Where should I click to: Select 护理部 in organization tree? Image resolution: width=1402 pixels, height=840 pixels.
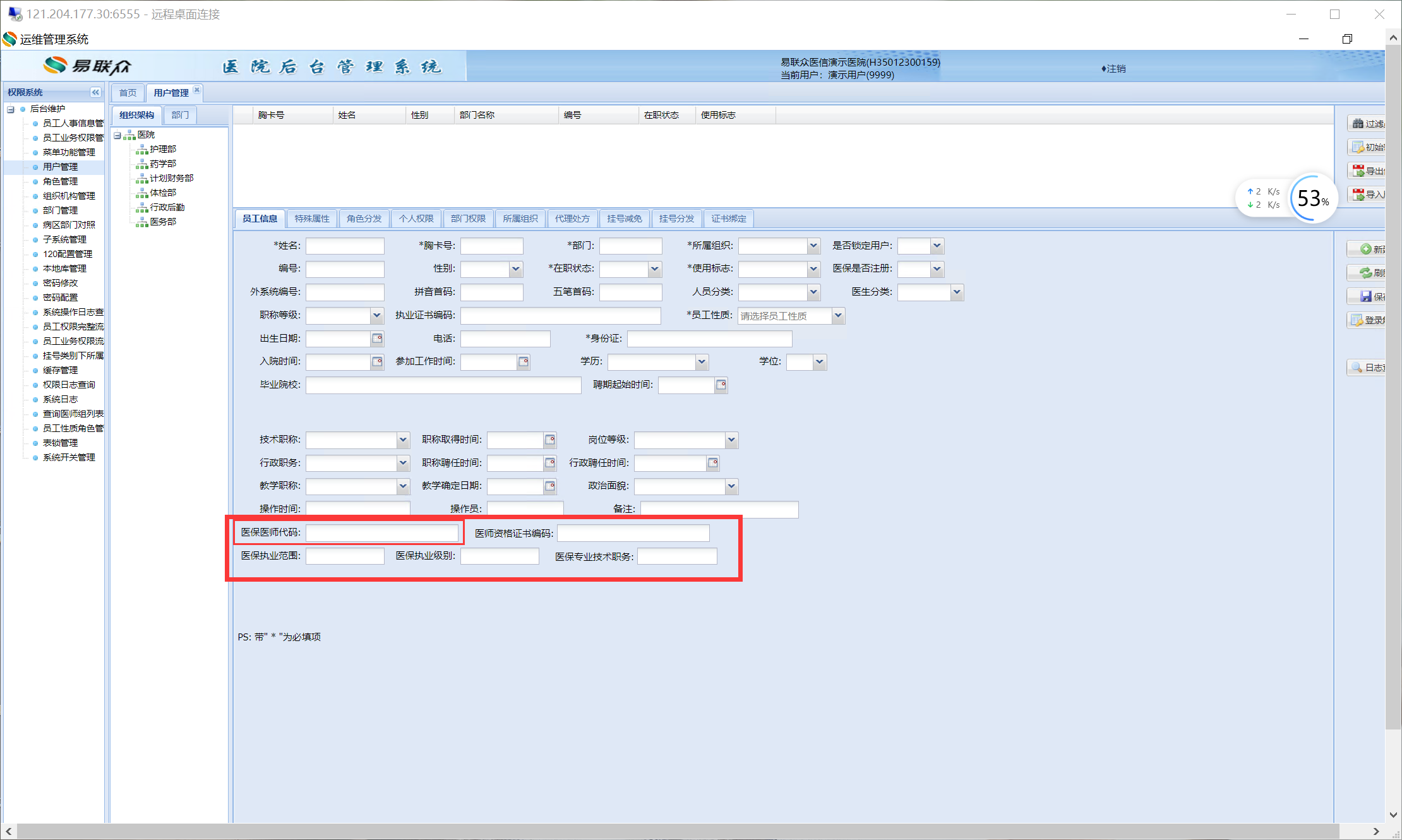pyautogui.click(x=162, y=149)
